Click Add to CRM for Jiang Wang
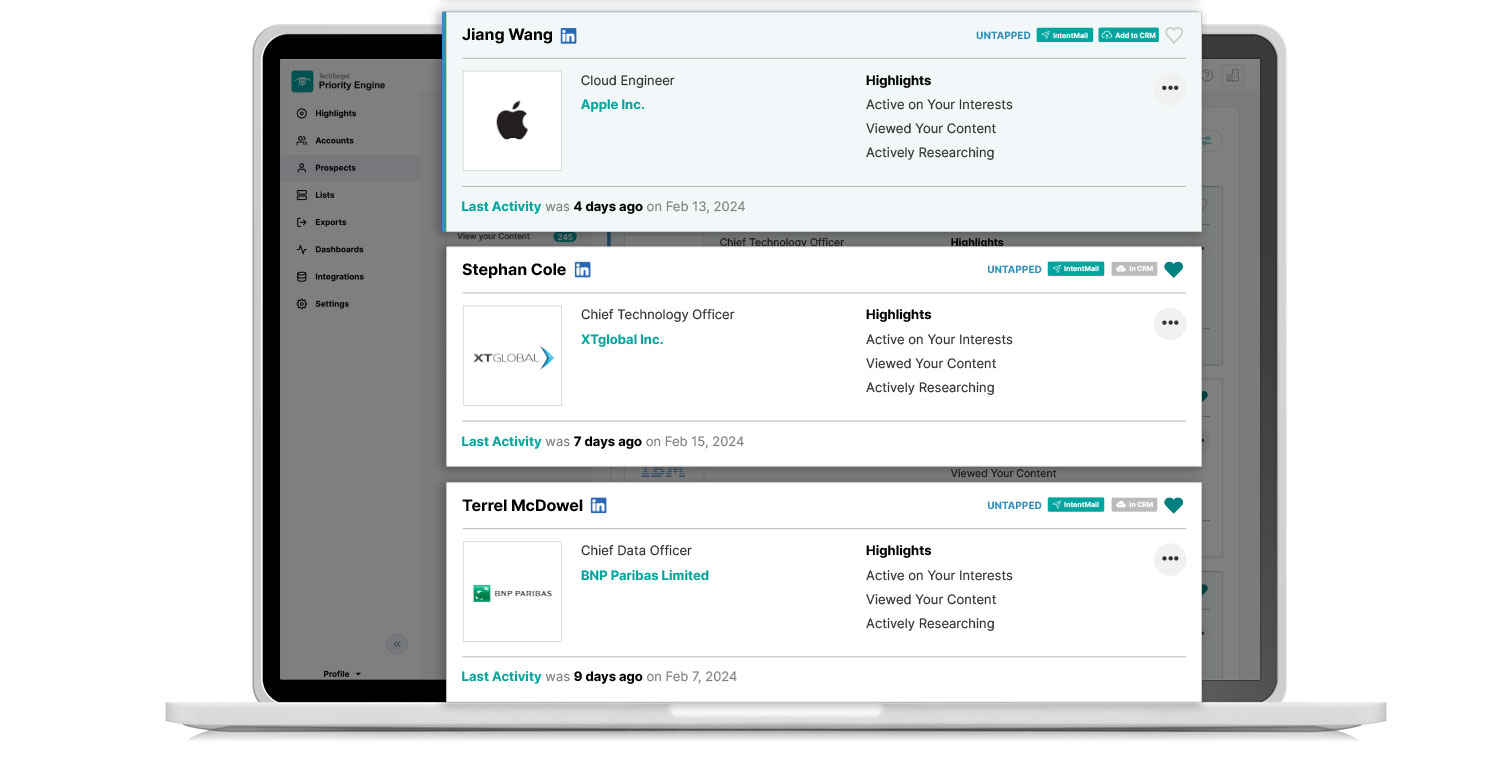Image resolution: width=1500 pixels, height=762 pixels. point(1129,35)
